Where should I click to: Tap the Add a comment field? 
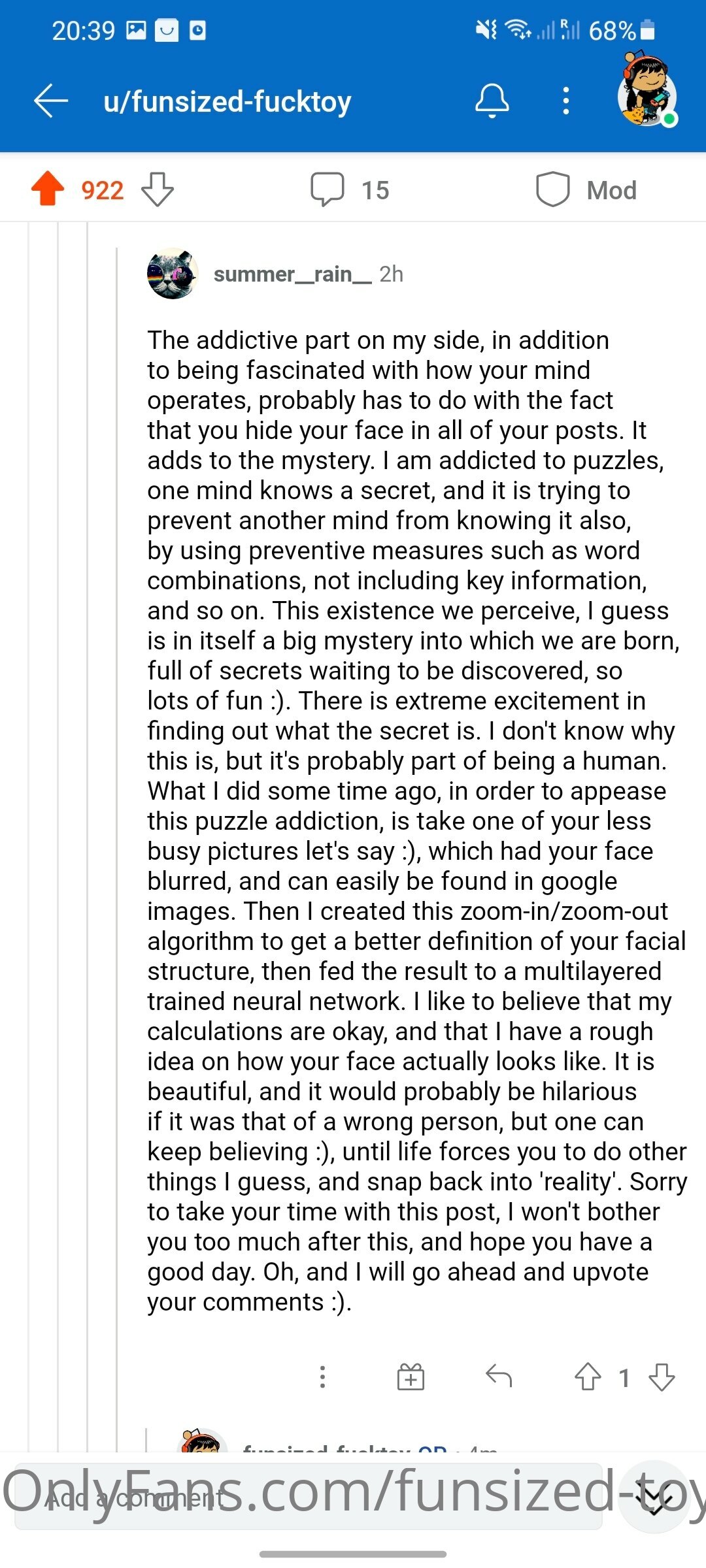(309, 1497)
